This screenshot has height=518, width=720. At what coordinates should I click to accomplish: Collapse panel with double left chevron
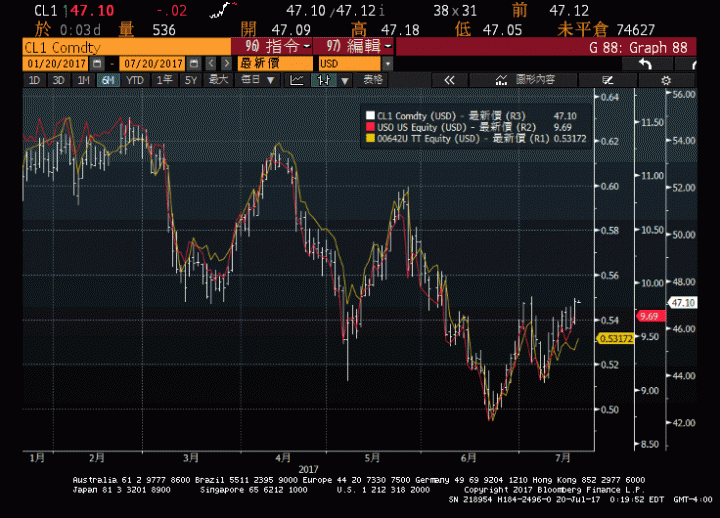tap(449, 80)
